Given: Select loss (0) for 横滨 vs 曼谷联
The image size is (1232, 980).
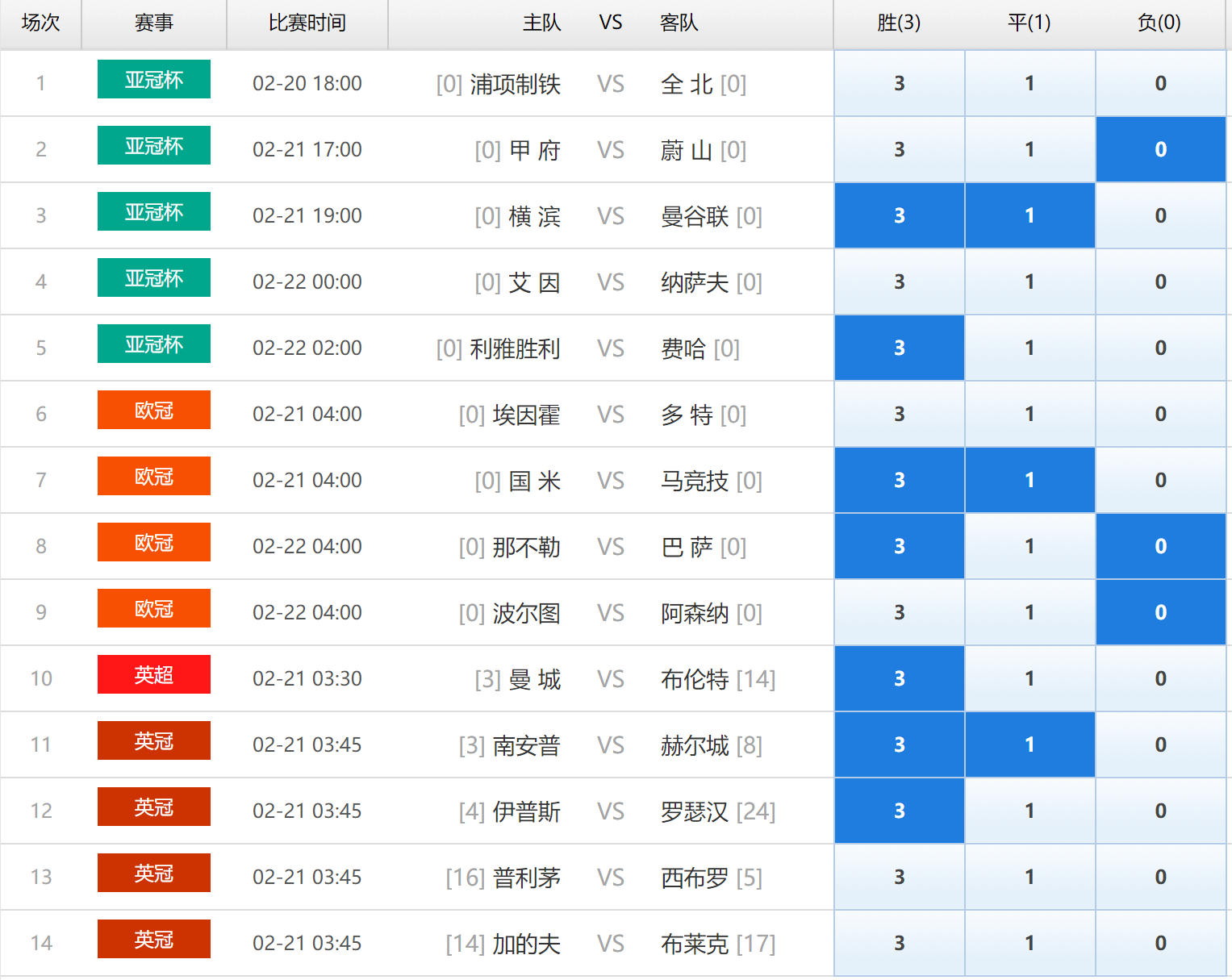Looking at the screenshot, I should point(1160,215).
